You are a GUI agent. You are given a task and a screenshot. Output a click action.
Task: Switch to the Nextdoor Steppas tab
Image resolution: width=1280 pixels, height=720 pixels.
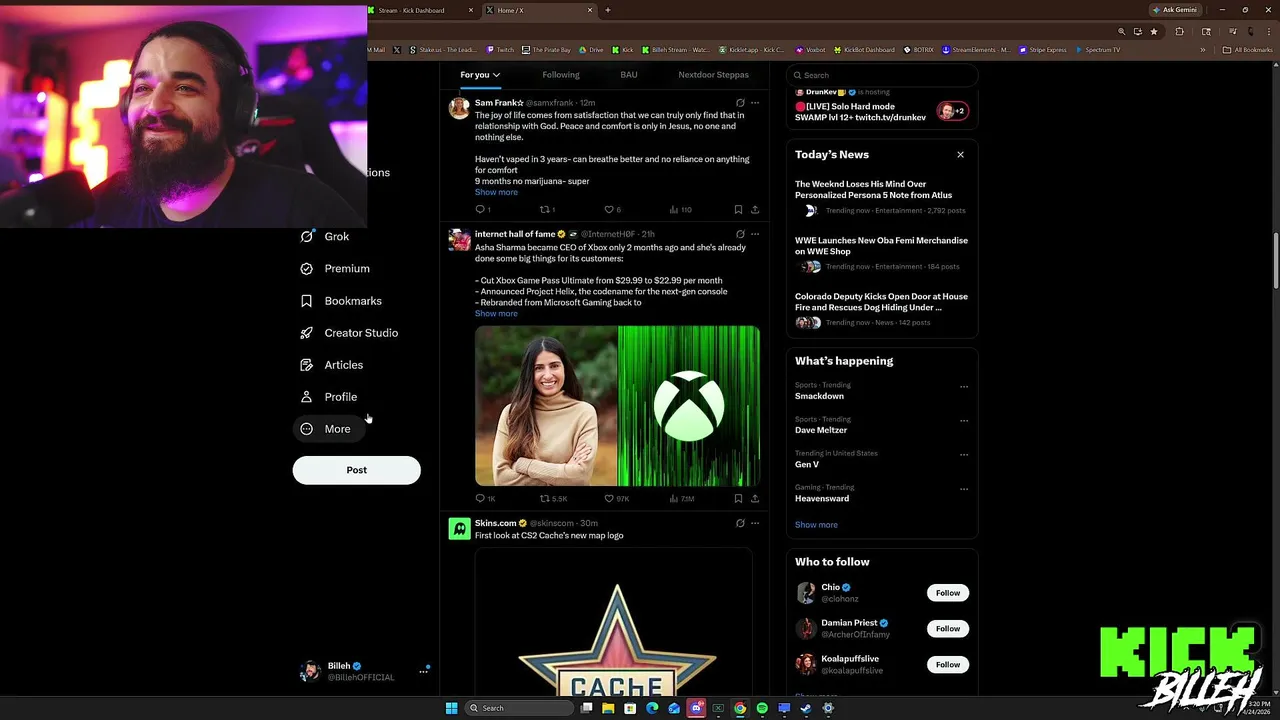pos(713,75)
